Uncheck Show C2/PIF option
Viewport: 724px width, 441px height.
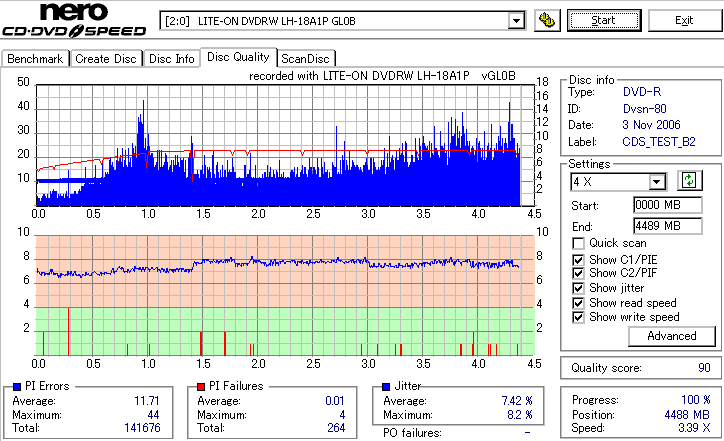coord(578,273)
